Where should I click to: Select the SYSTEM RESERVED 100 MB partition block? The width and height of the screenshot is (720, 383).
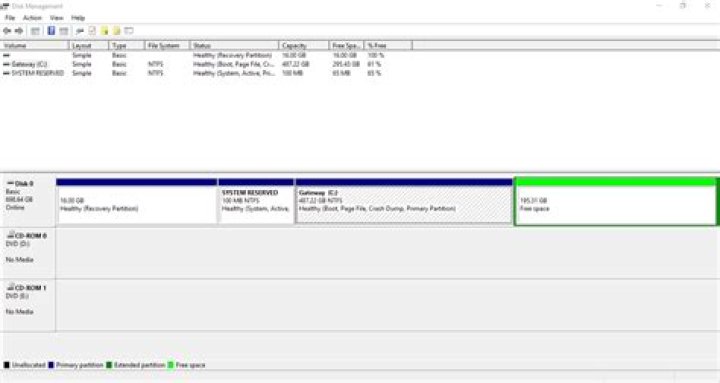256,201
